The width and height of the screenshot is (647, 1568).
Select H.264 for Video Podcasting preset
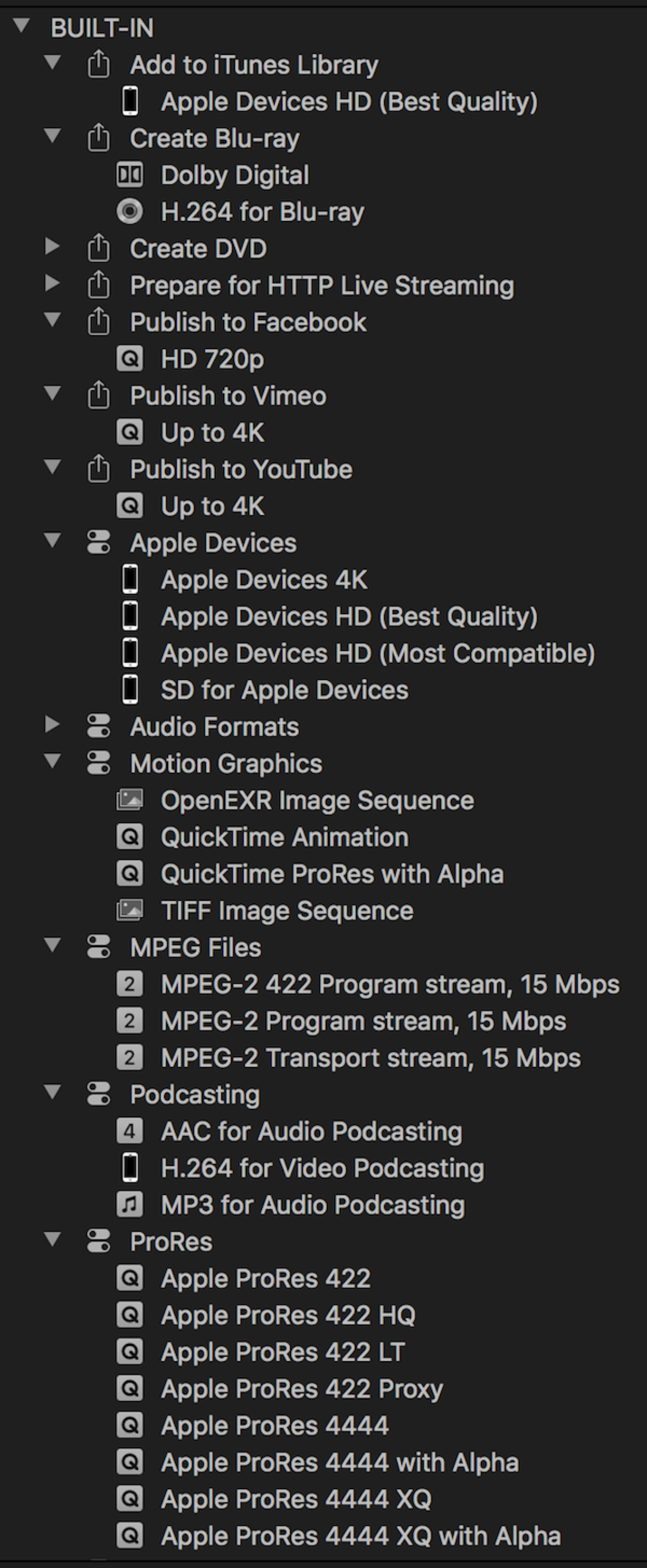(322, 1168)
